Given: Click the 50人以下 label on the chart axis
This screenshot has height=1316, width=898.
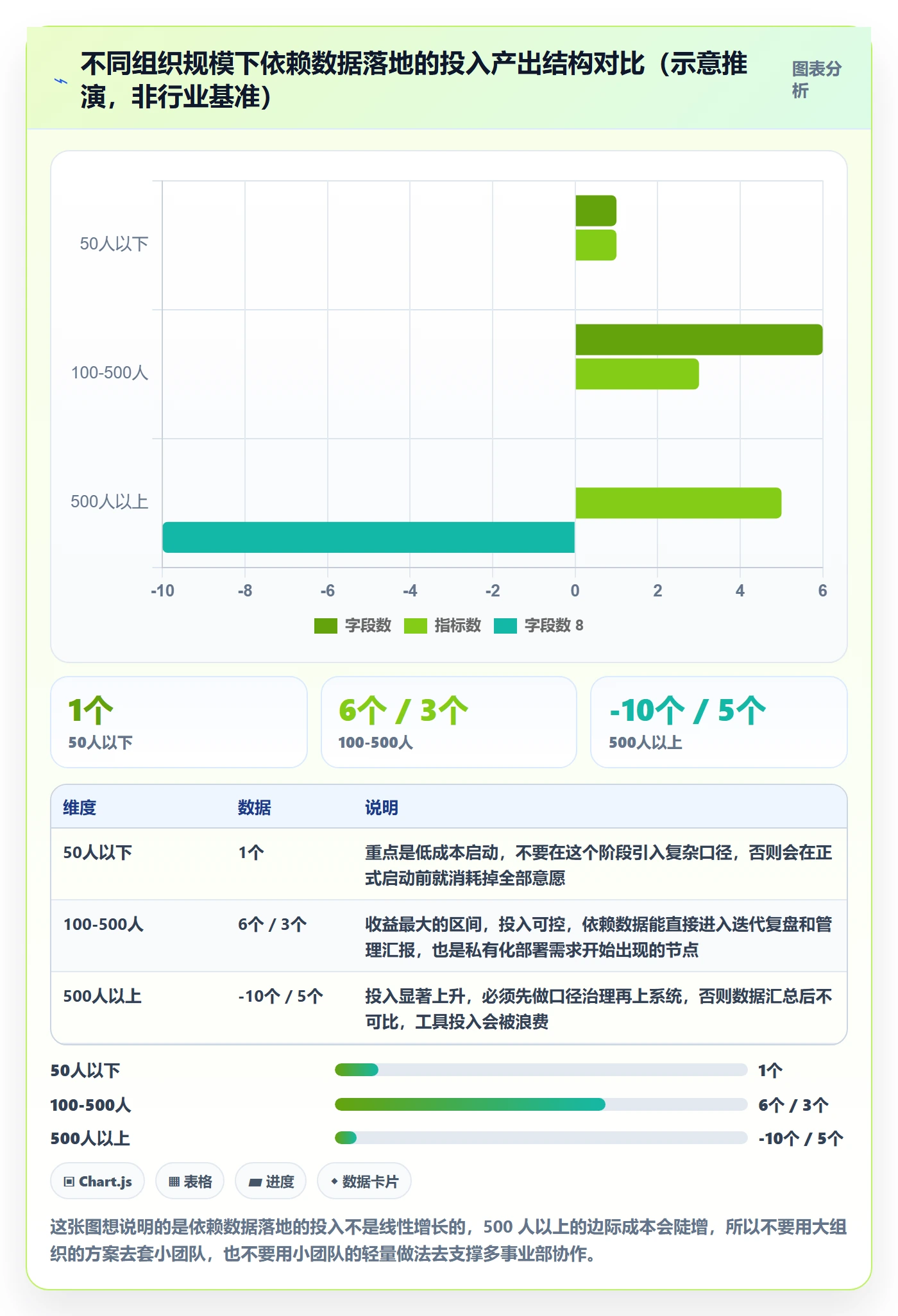Looking at the screenshot, I should click(114, 244).
